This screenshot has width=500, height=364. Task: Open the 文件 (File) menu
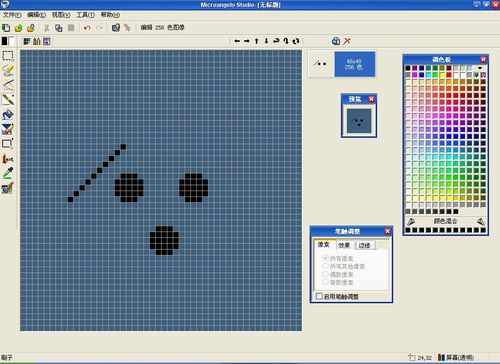tap(12, 15)
